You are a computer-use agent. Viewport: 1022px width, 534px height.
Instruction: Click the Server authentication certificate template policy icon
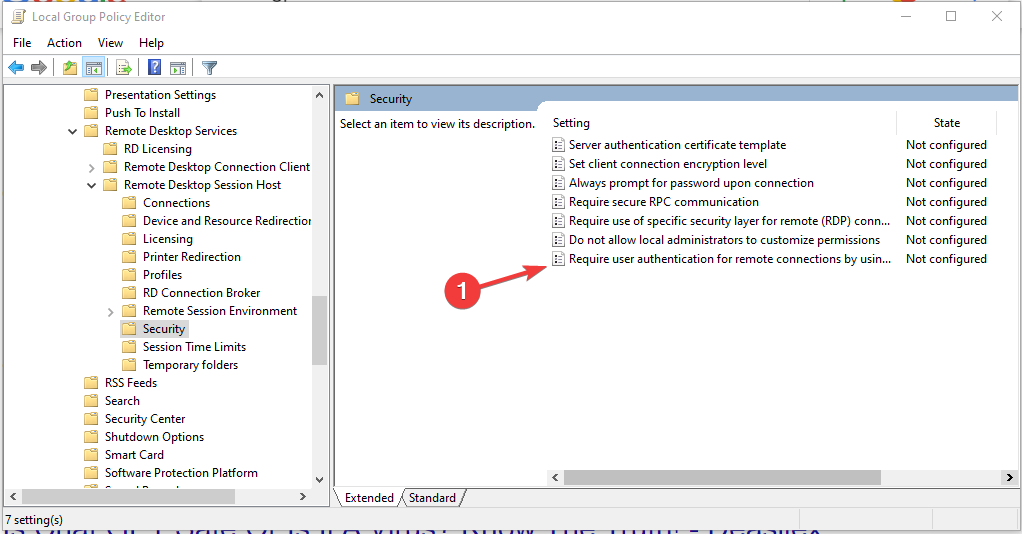558,145
